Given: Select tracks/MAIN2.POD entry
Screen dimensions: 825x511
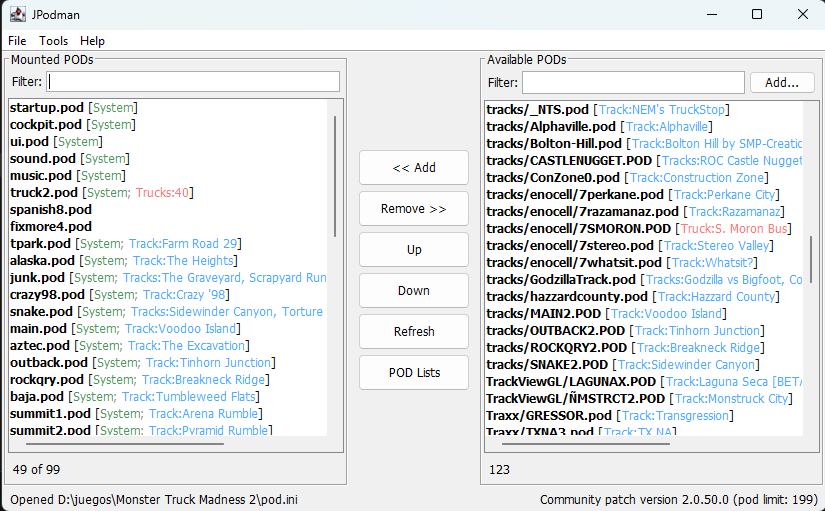Looking at the screenshot, I should (x=644, y=314).
